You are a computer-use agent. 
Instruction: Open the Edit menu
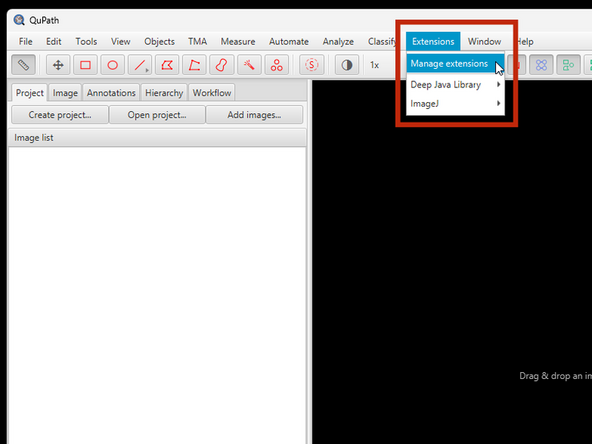click(54, 42)
